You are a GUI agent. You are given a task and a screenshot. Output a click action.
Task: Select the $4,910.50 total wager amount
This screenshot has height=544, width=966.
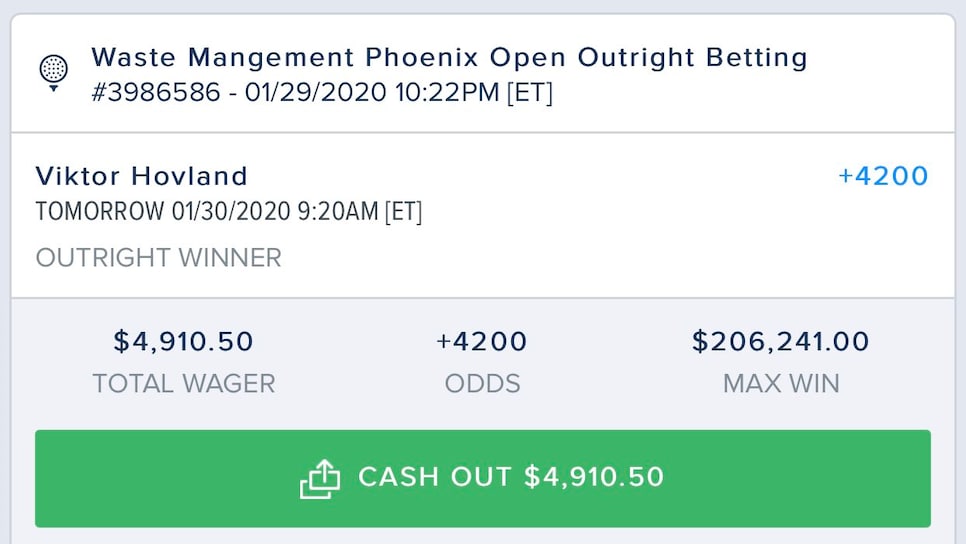tap(184, 341)
